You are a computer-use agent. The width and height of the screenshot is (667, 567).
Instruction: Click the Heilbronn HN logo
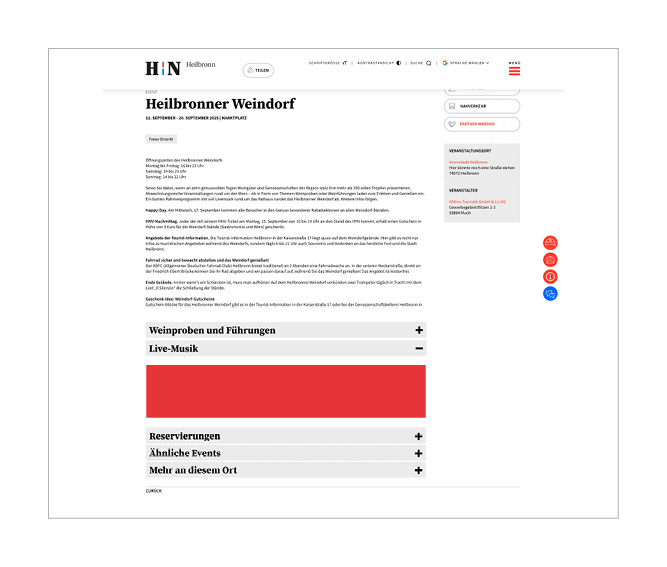coord(163,68)
